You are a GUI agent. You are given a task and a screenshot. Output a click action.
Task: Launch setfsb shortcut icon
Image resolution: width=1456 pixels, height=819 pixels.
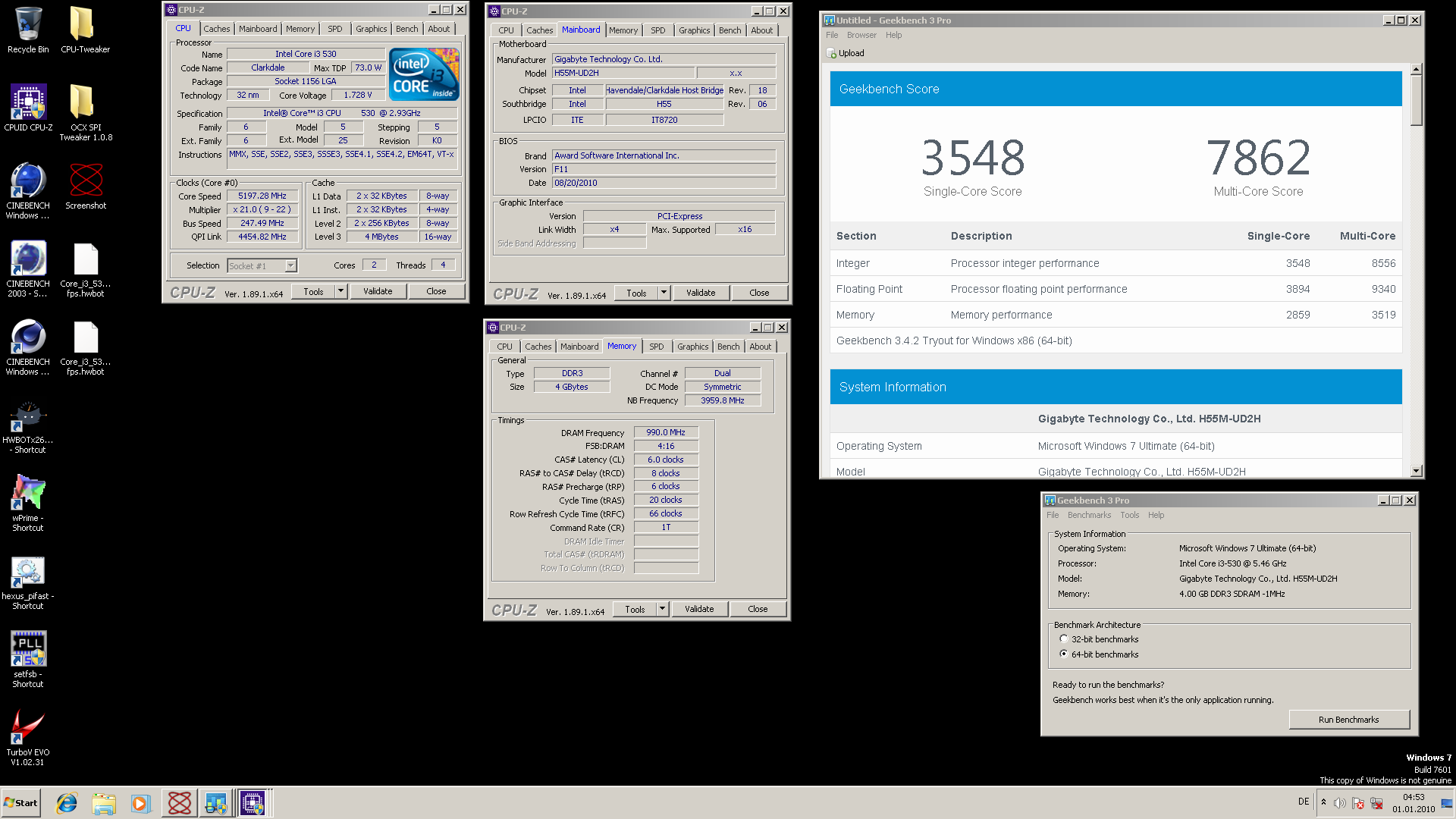[x=28, y=660]
